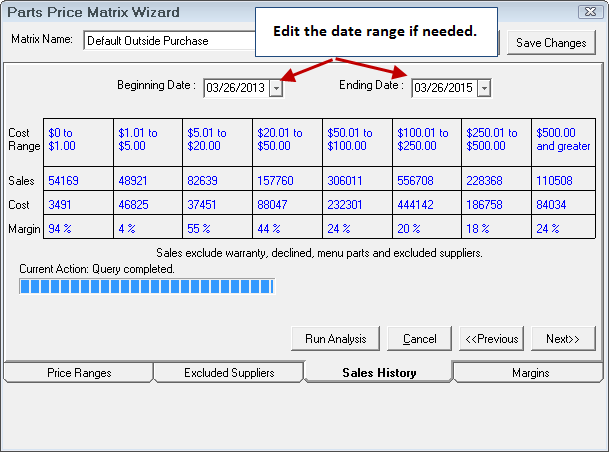The height and width of the screenshot is (452, 609).
Task: Open the Excluded Suppliers tab
Action: (229, 373)
